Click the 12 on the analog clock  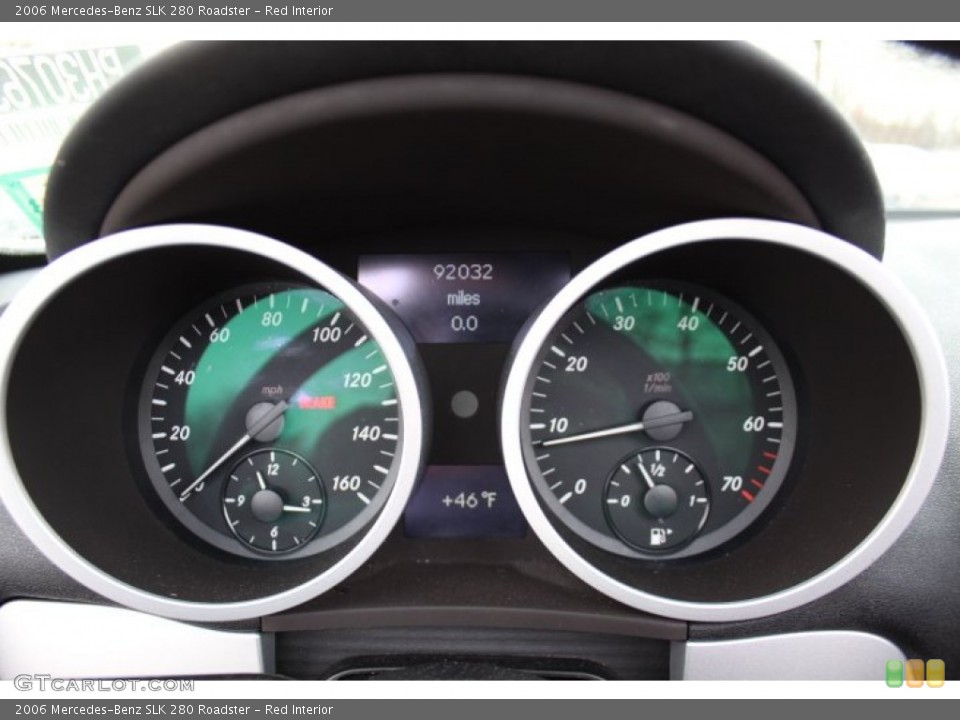coord(272,470)
